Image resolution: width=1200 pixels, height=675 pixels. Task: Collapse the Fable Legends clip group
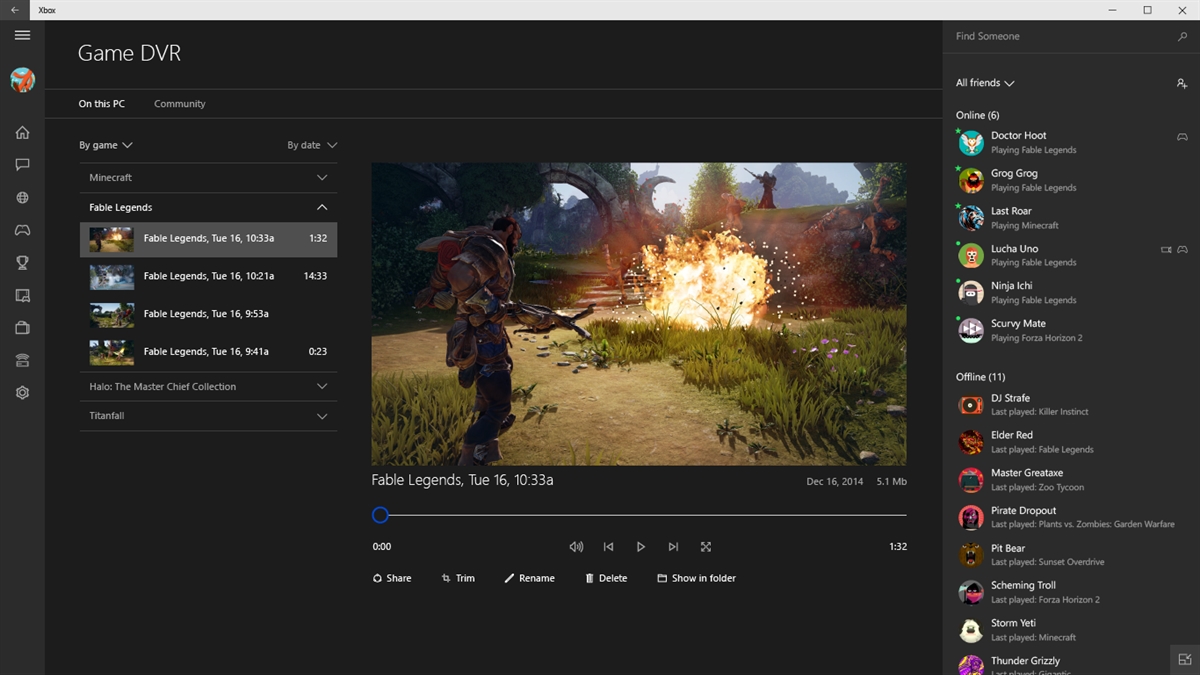click(x=322, y=207)
